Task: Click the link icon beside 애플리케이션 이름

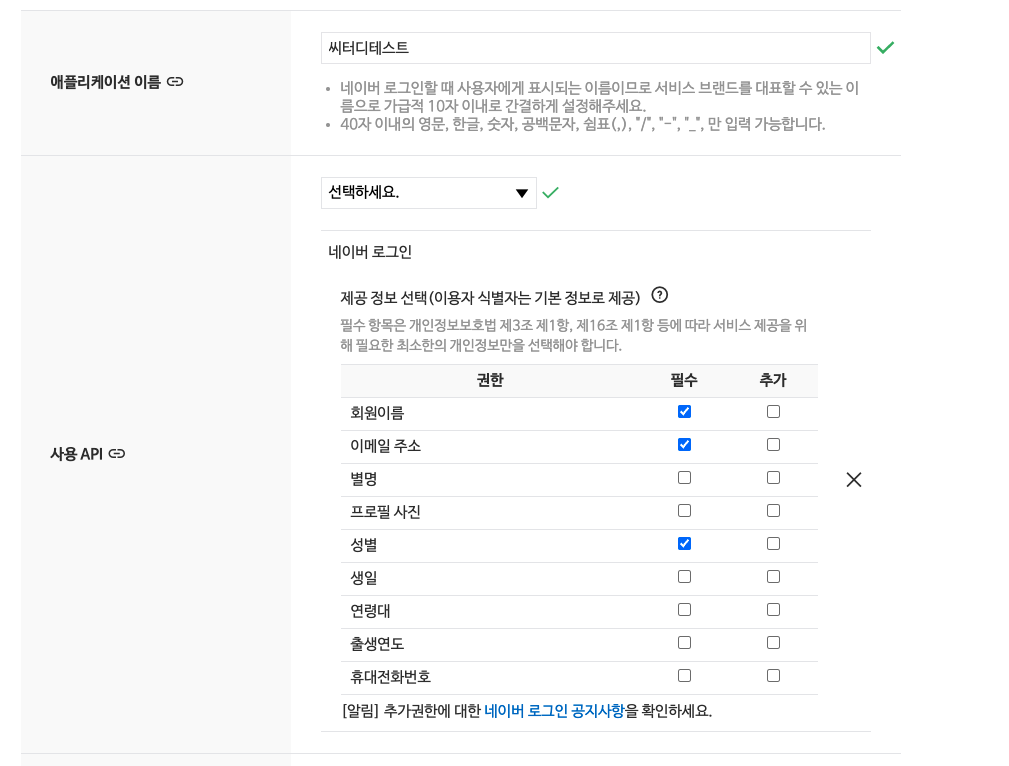Action: [175, 82]
